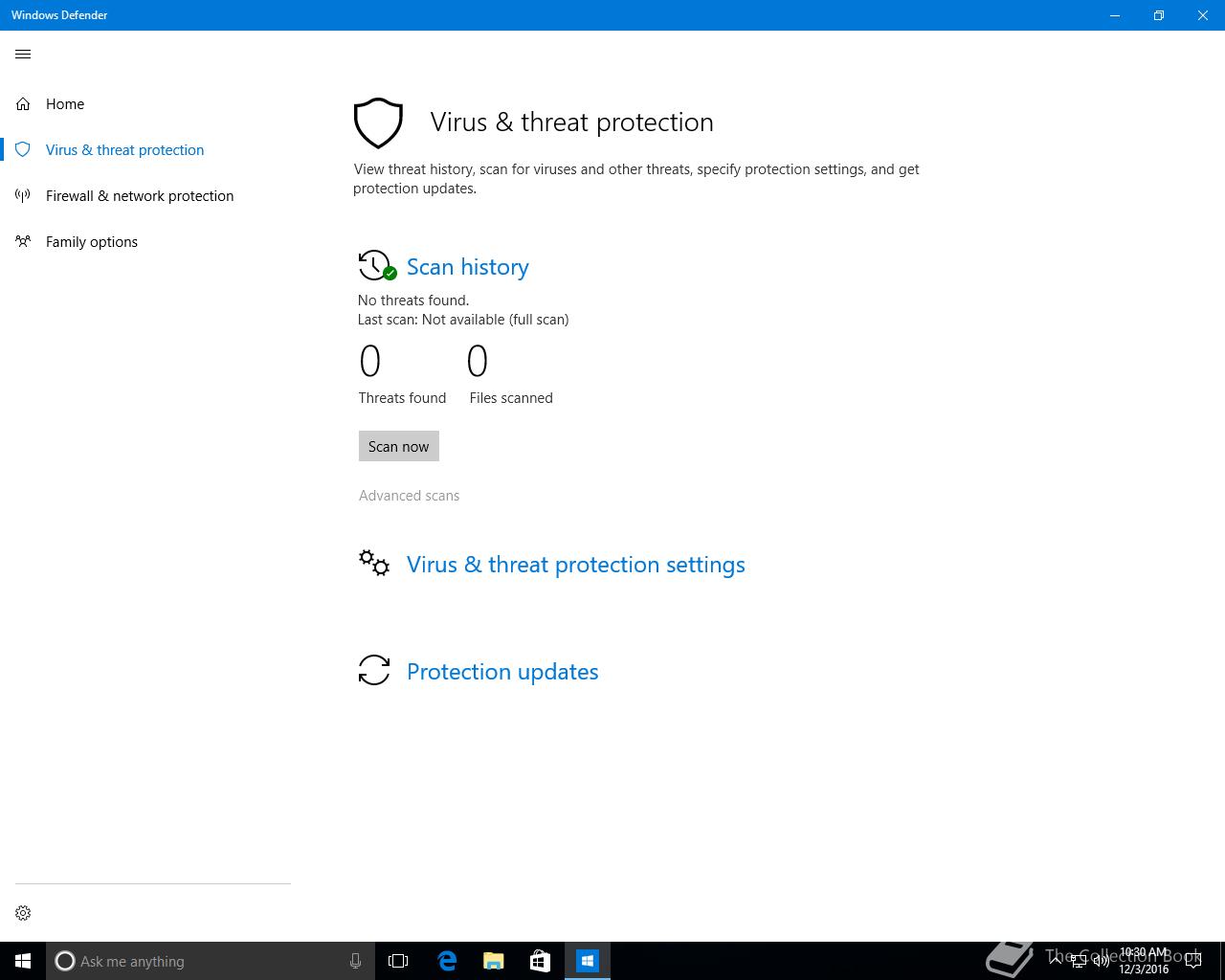
Task: Minimize the Windows Defender window
Action: [x=1115, y=15]
